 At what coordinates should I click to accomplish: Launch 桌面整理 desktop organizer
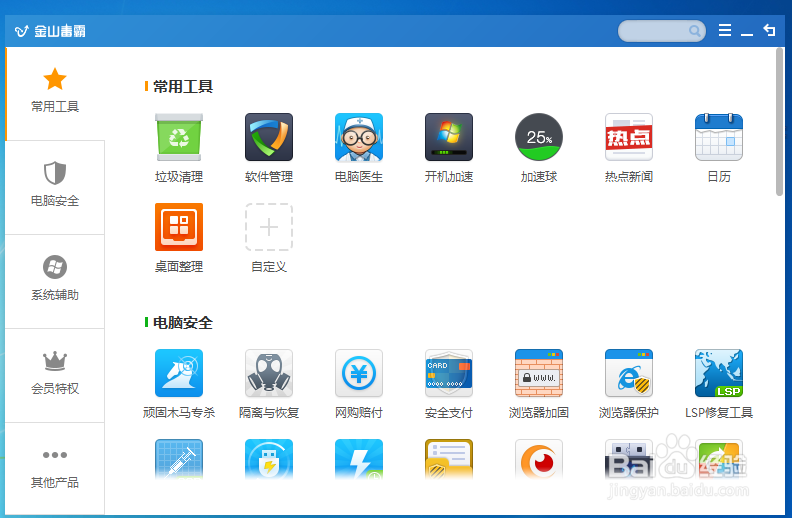click(x=179, y=227)
